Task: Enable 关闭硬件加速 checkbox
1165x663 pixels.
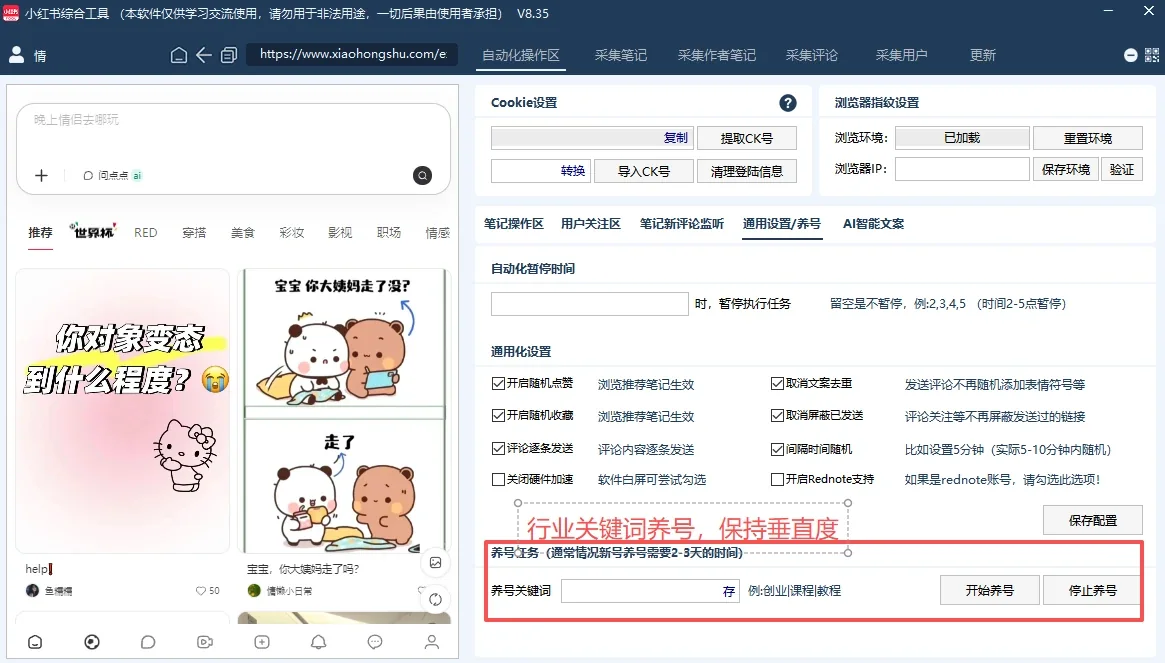Action: (x=499, y=479)
